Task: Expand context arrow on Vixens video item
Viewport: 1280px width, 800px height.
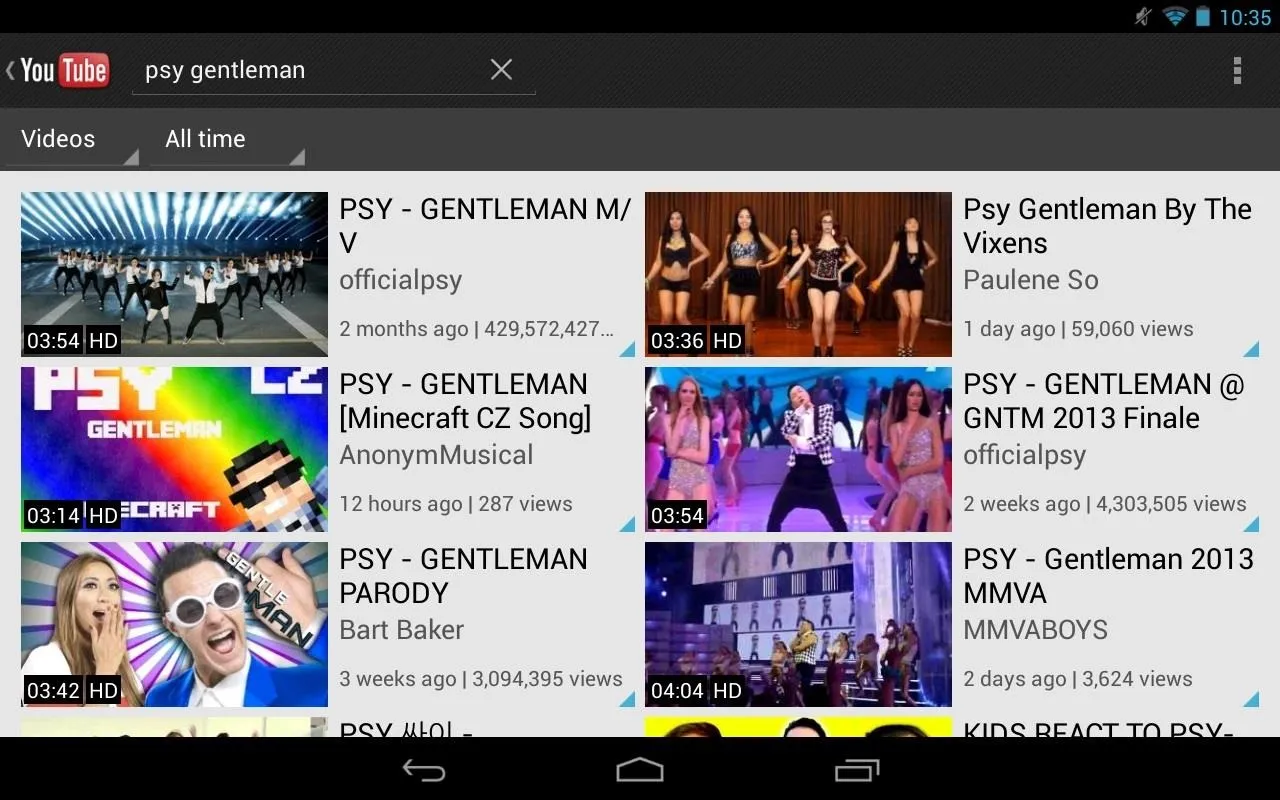Action: pos(1251,349)
